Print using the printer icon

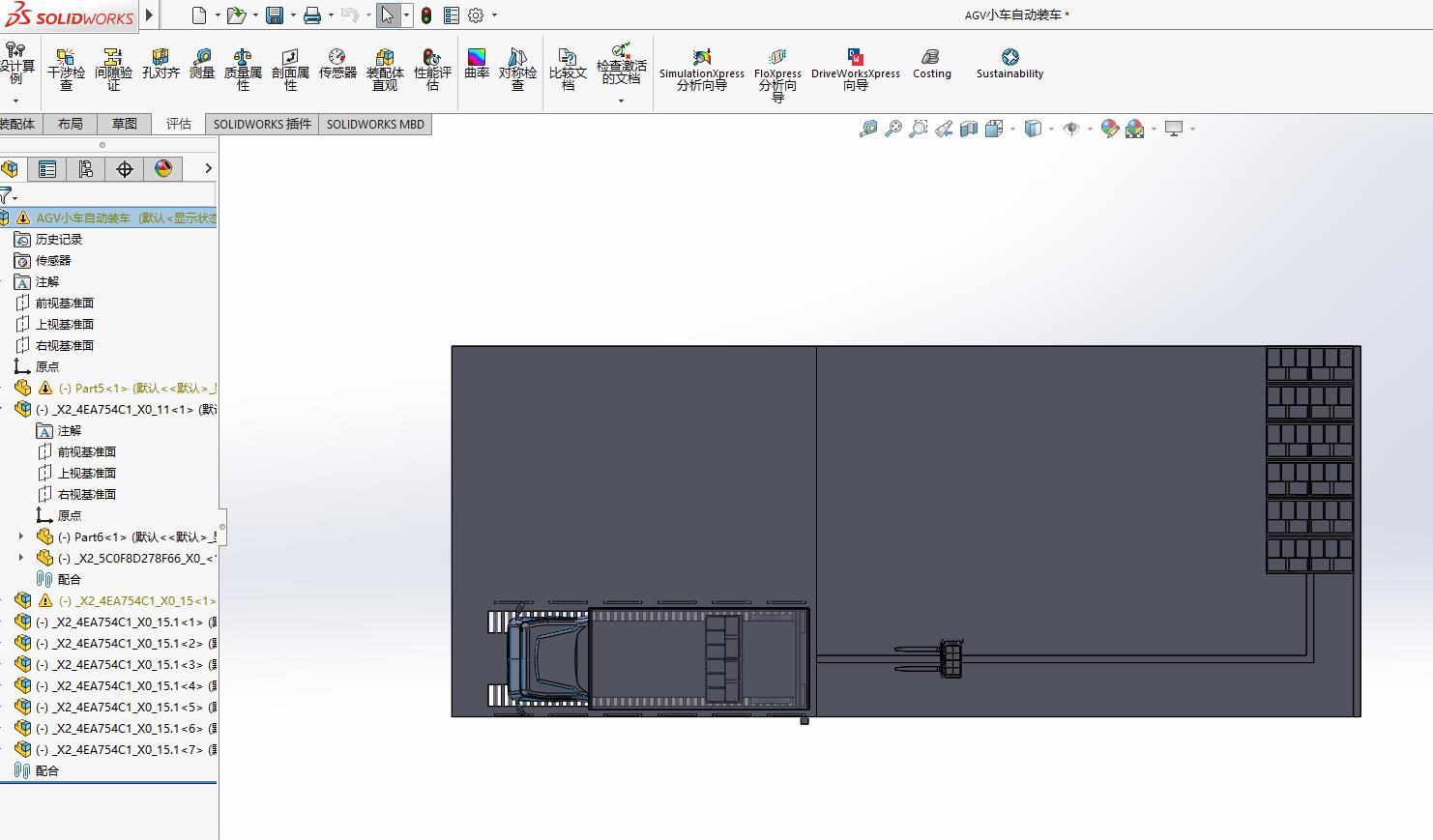(x=311, y=14)
